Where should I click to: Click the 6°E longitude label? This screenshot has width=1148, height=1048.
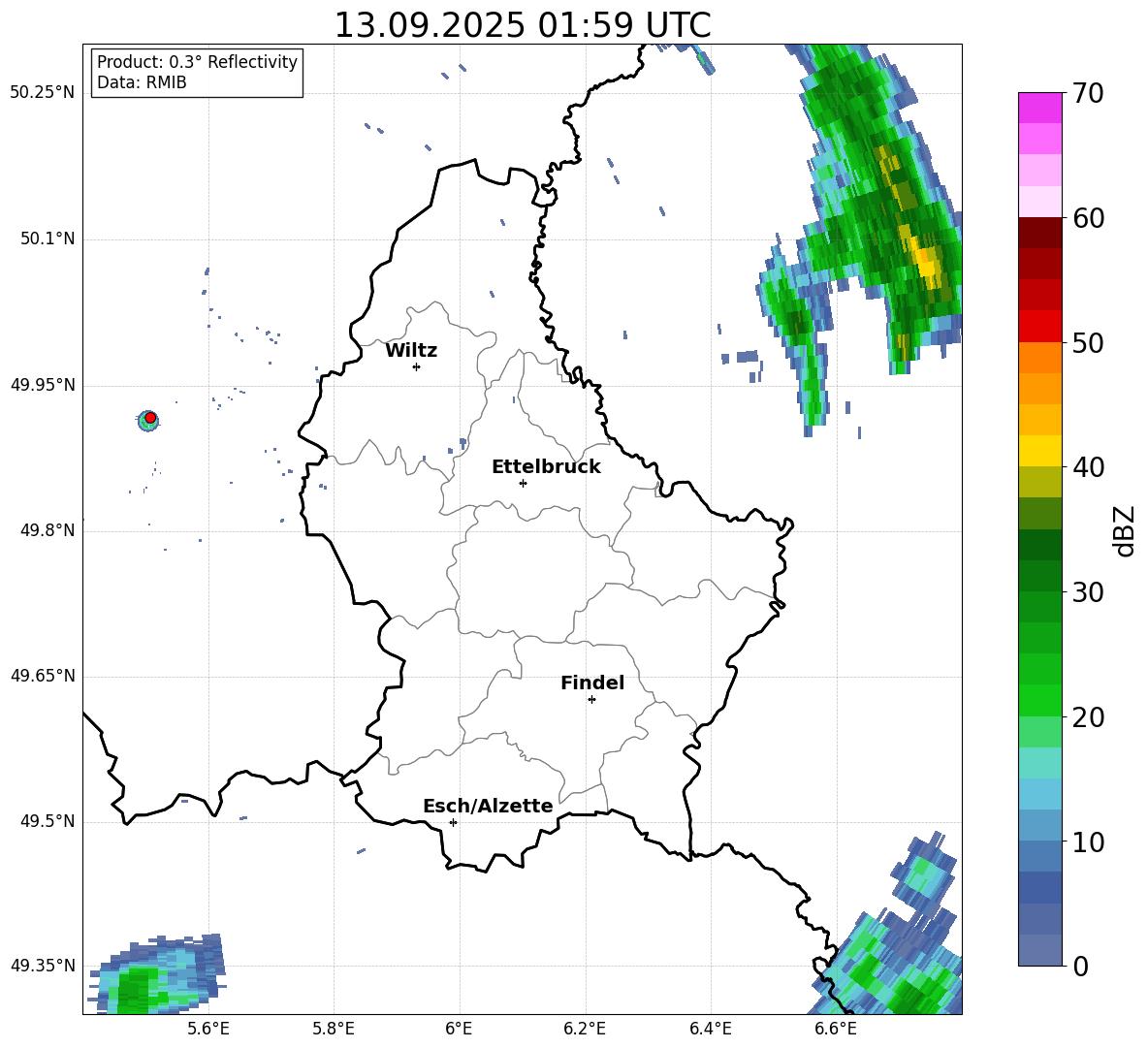tap(459, 1030)
